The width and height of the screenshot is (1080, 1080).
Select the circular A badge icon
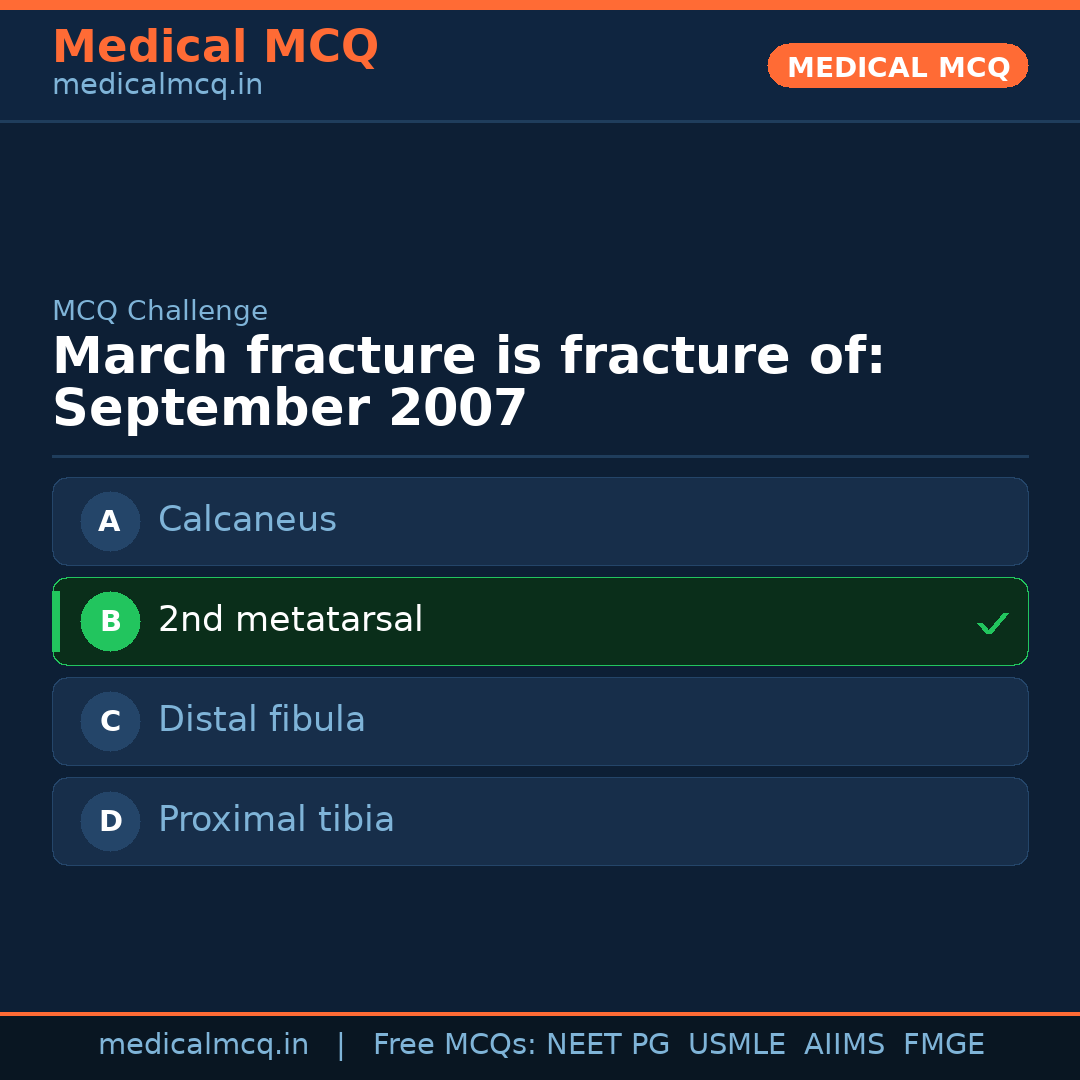tap(110, 521)
